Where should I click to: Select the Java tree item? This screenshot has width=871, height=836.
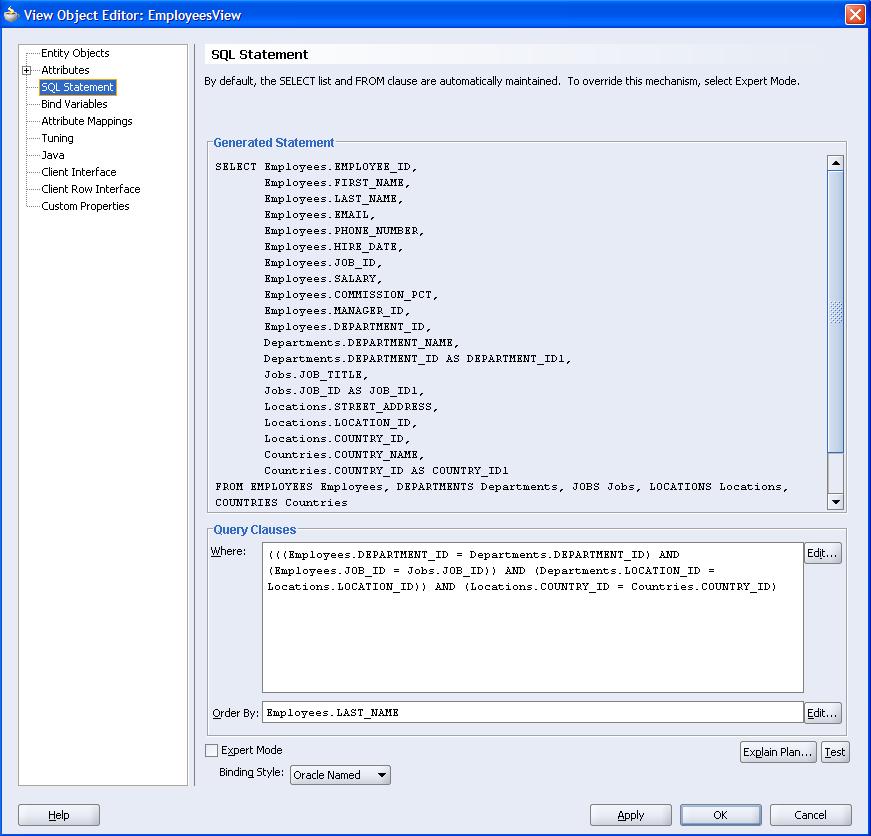tap(53, 155)
